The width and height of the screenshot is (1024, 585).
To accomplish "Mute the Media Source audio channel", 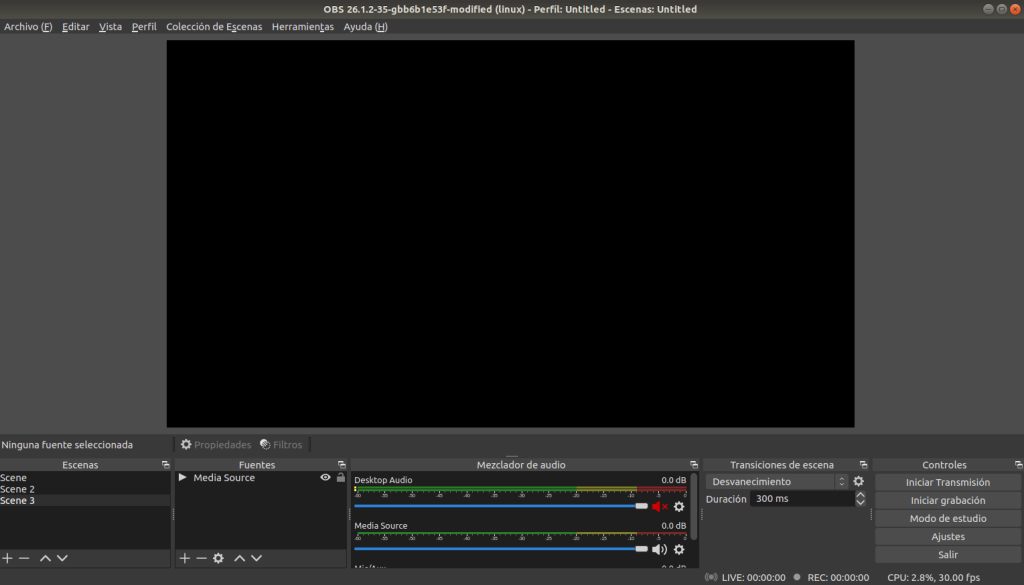I will coord(660,550).
